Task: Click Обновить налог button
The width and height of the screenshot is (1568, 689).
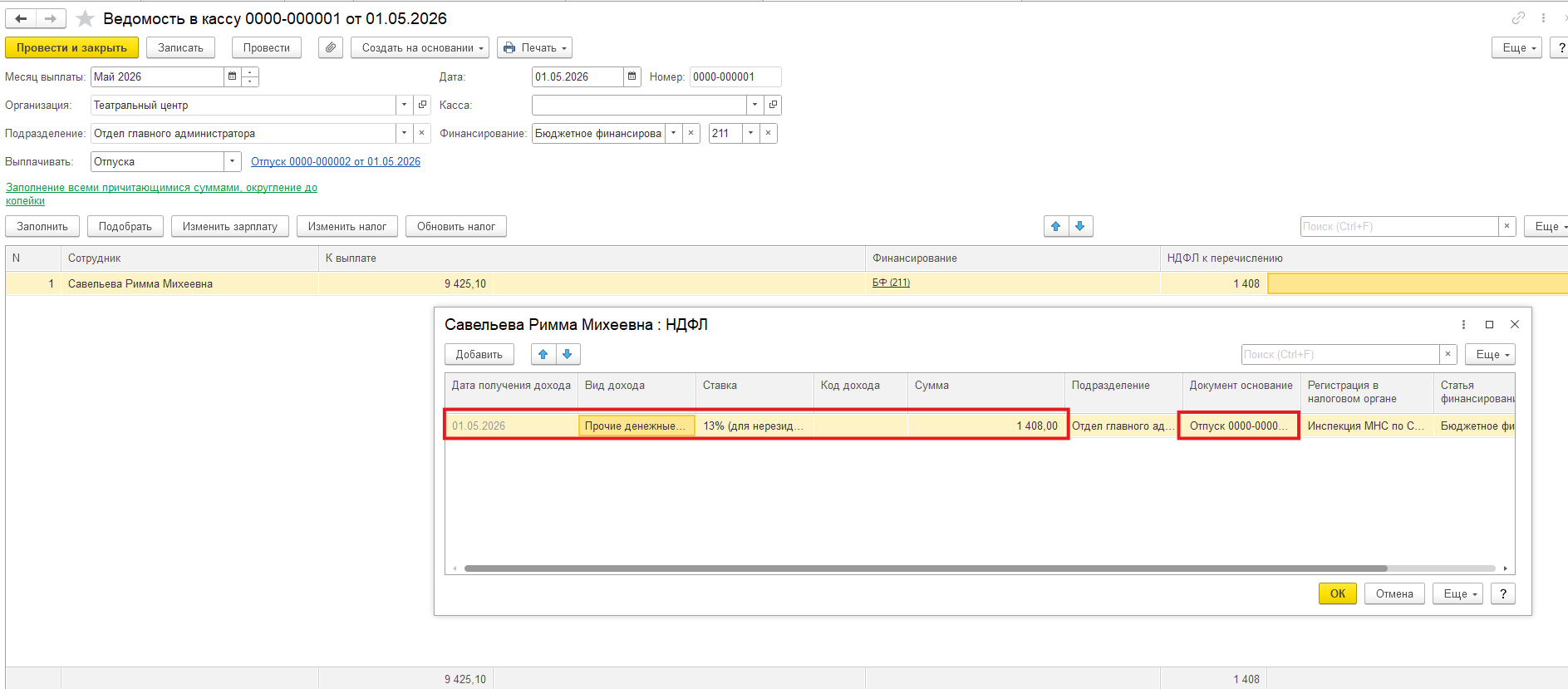Action: (x=456, y=226)
